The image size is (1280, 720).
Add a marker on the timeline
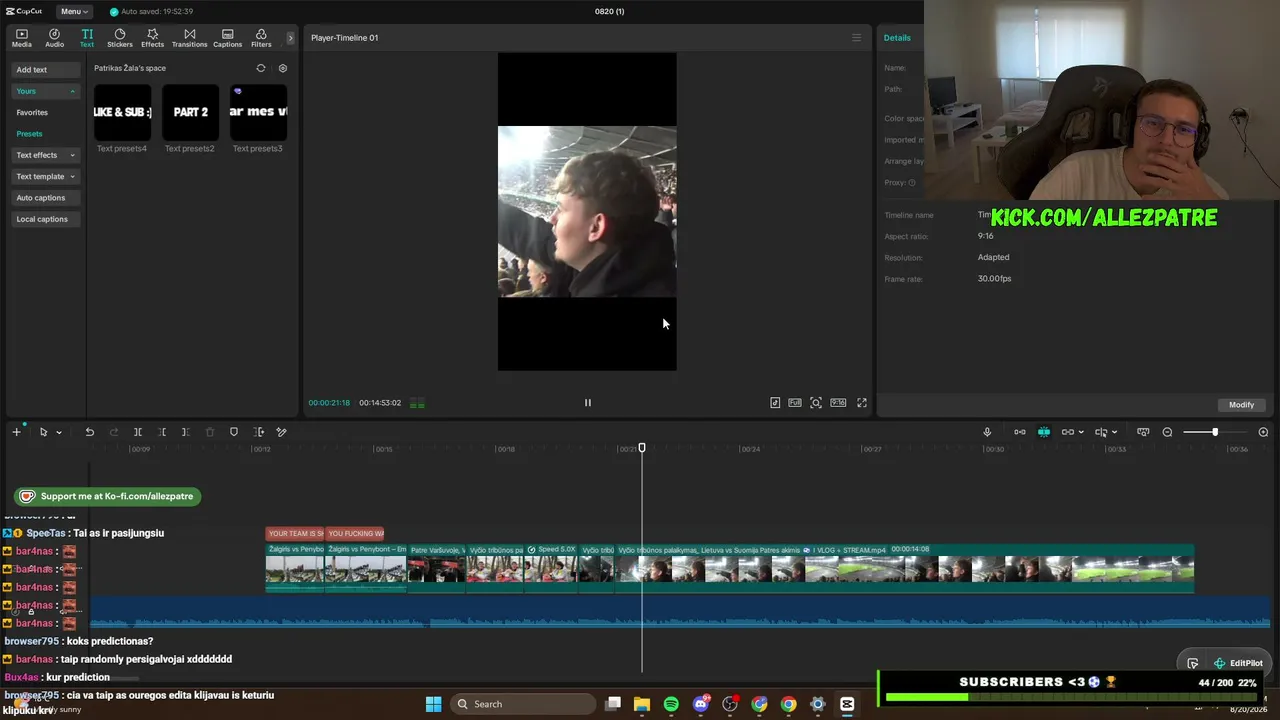234,432
